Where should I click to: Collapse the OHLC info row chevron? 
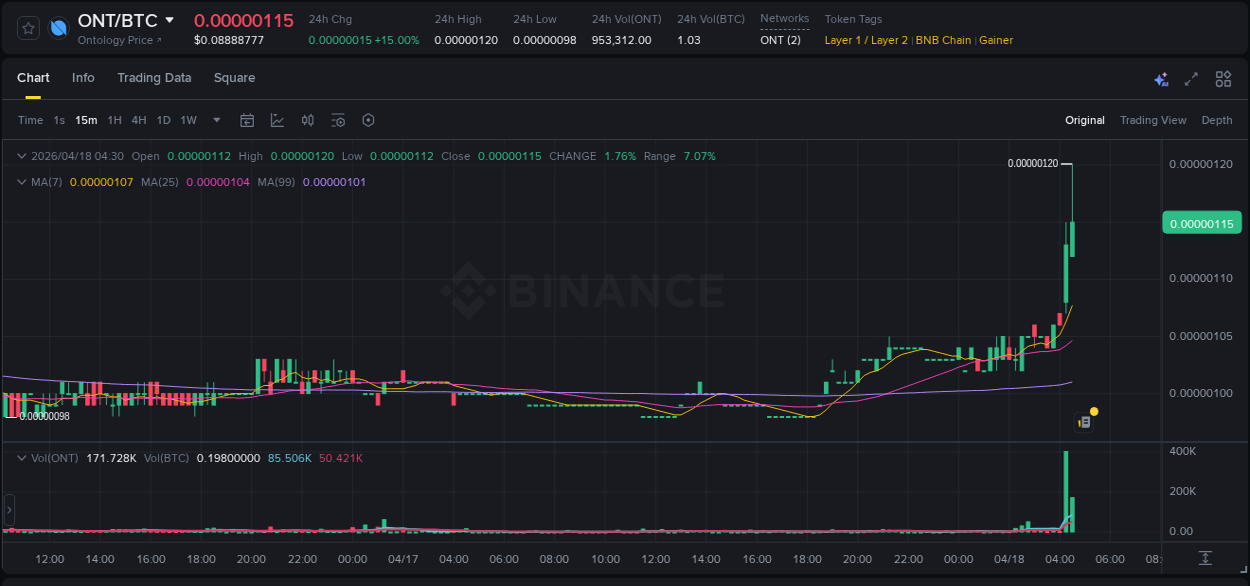tap(22, 156)
